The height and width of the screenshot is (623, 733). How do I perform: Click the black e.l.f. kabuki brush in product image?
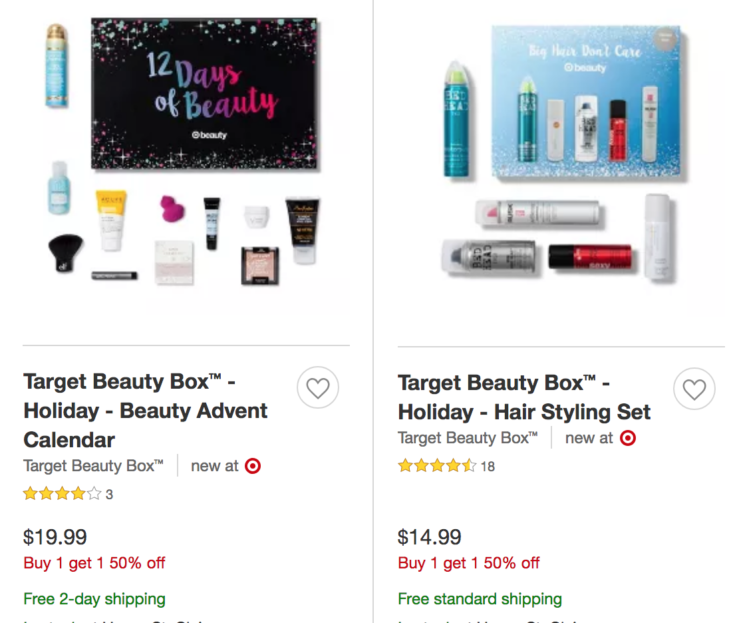pos(65,253)
